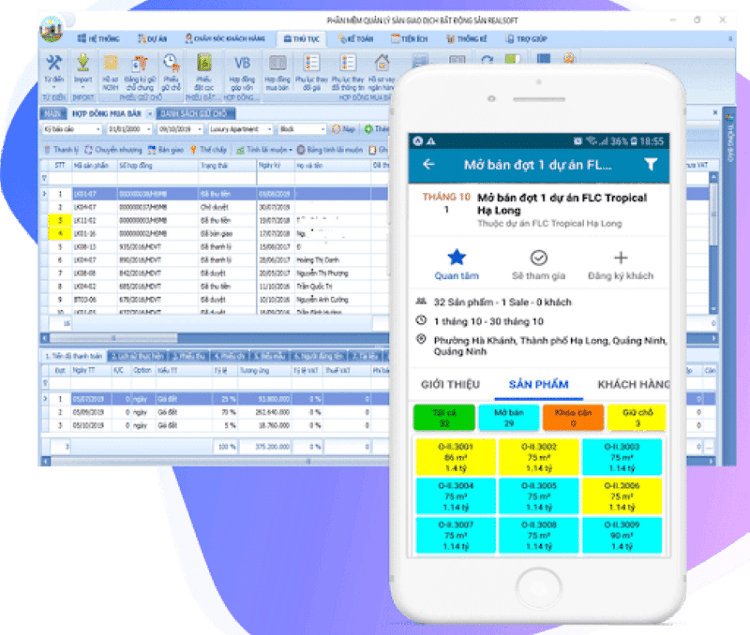The image size is (750, 635).
Task: Open Hợp đồng góp vốn VB icon
Action: tap(242, 63)
